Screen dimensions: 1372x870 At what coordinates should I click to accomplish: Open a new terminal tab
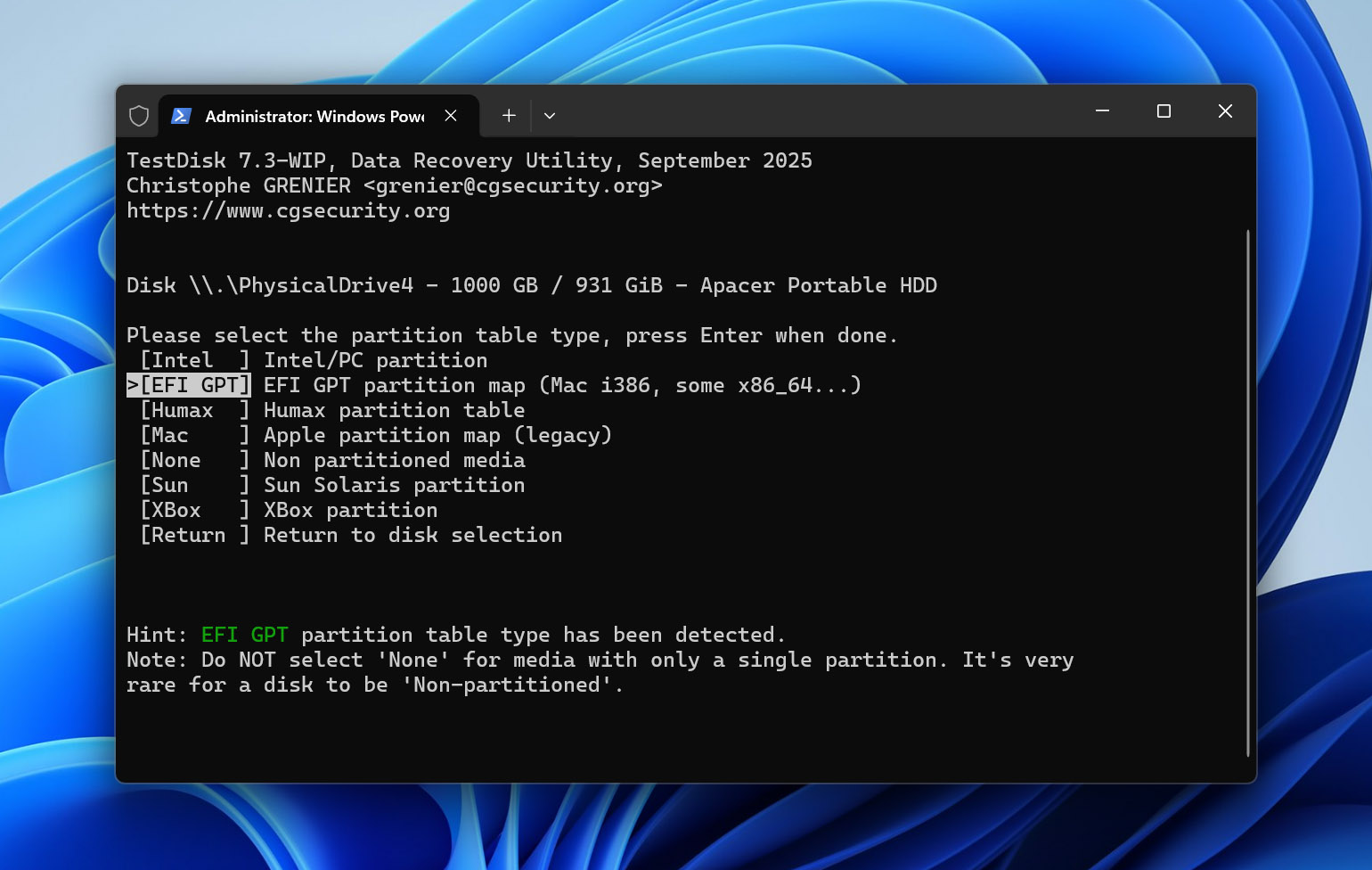[x=509, y=116]
